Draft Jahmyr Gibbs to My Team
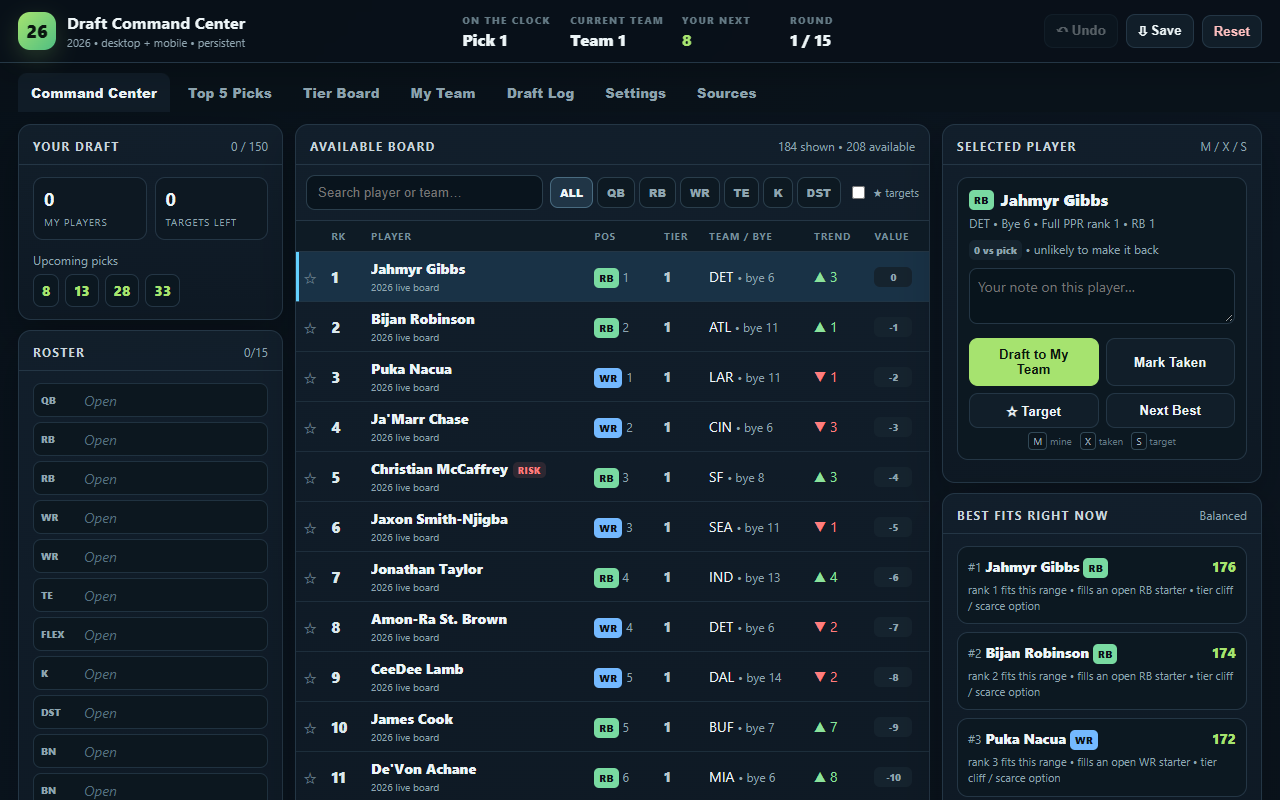Image resolution: width=1280 pixels, height=800 pixels. click(1033, 362)
